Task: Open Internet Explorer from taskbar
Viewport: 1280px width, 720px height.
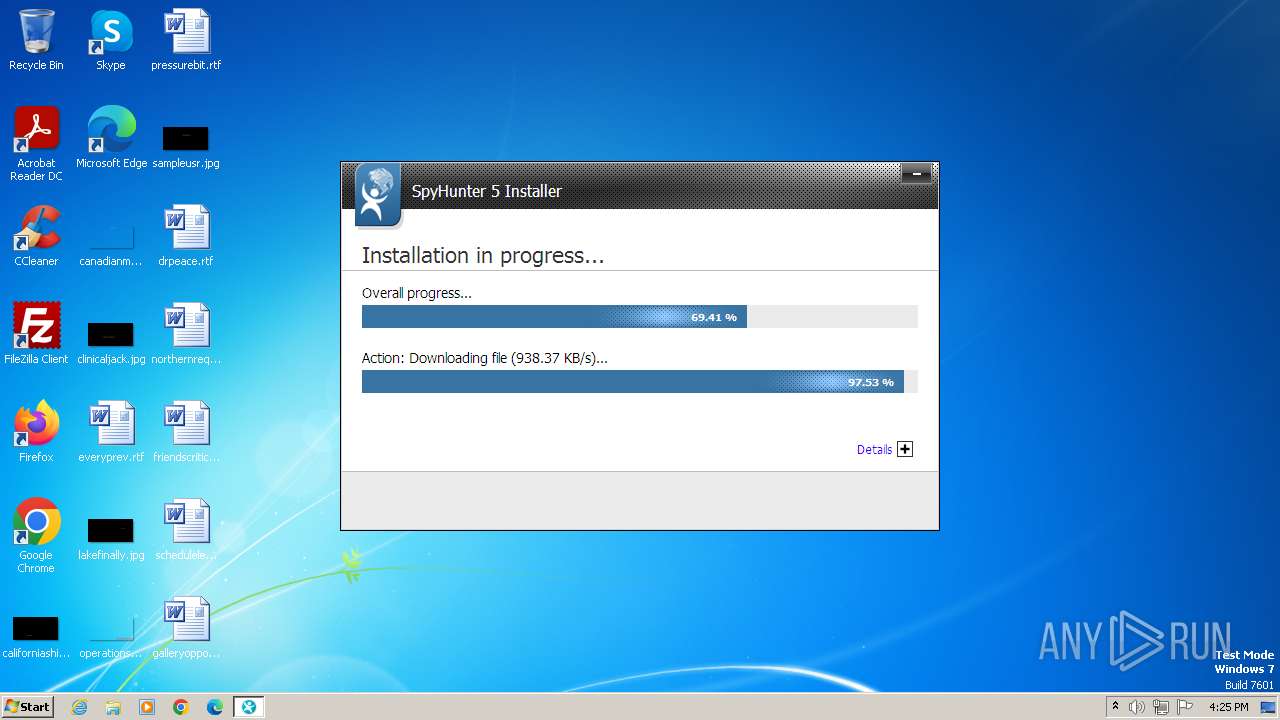Action: click(80, 707)
